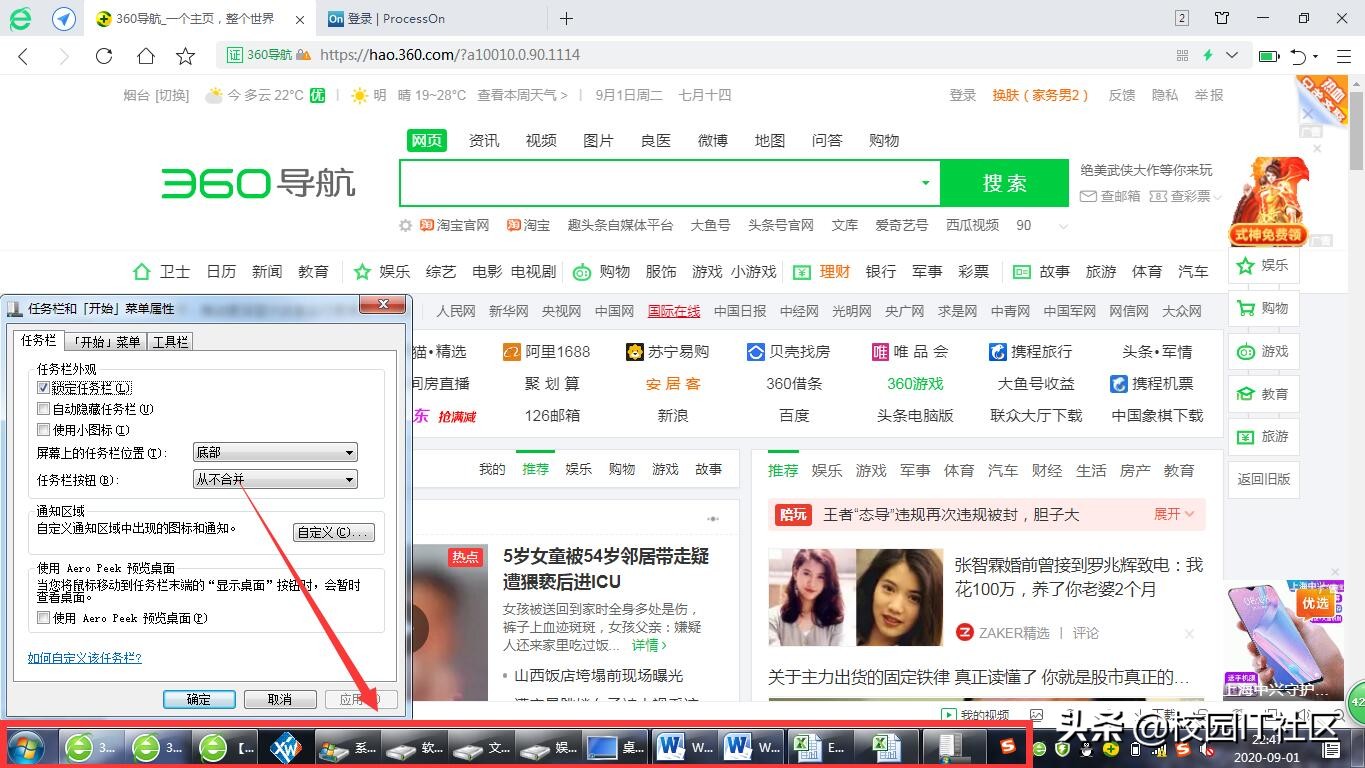This screenshot has width=1365, height=768.
Task: Open the browser hamburger menu
Action: coord(1344,56)
